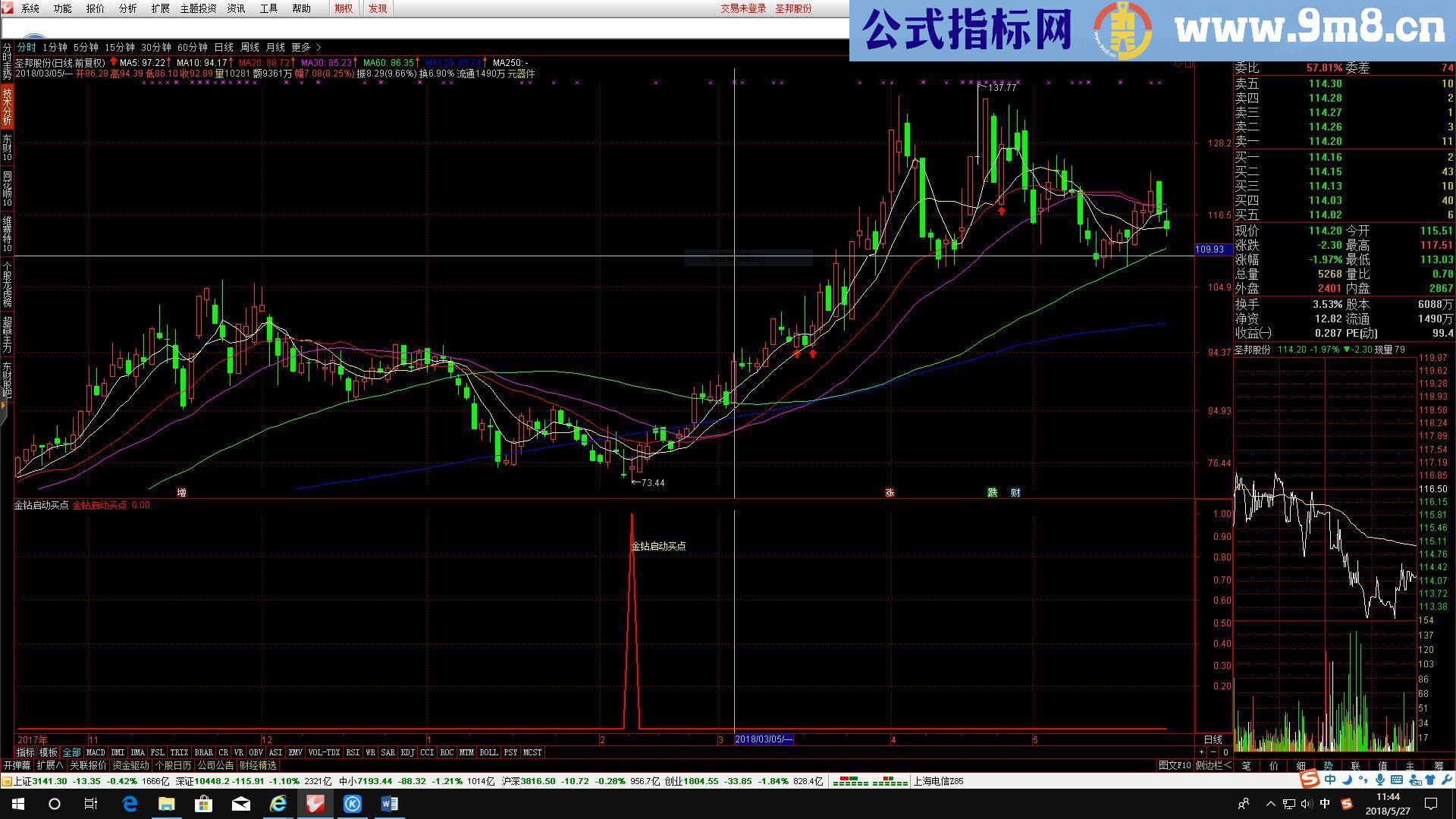Viewport: 1456px width, 819px height.
Task: Open Sogou input settings via the wrench icon
Action: pyautogui.click(x=1445, y=780)
